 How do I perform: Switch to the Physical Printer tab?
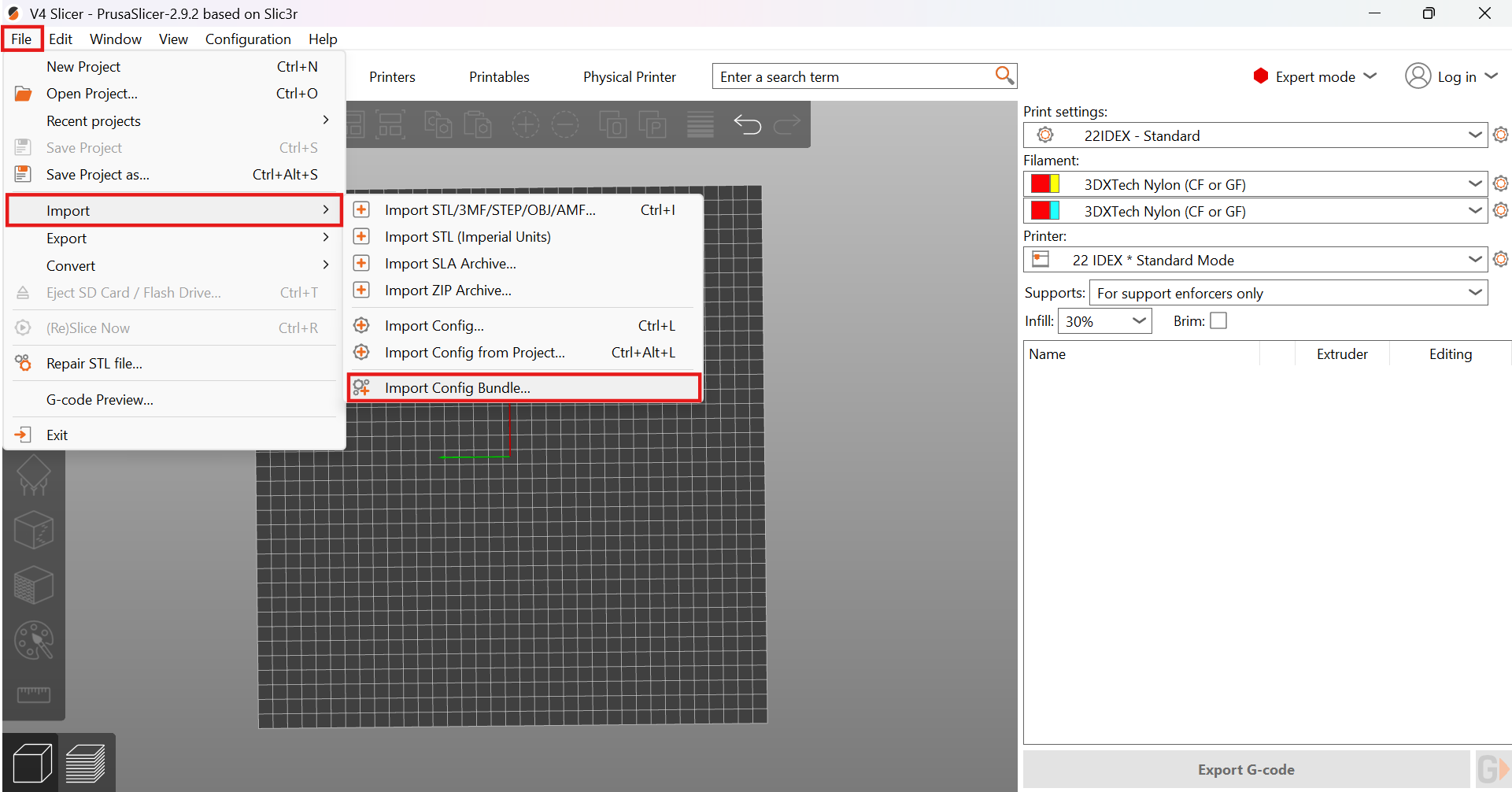(x=630, y=76)
